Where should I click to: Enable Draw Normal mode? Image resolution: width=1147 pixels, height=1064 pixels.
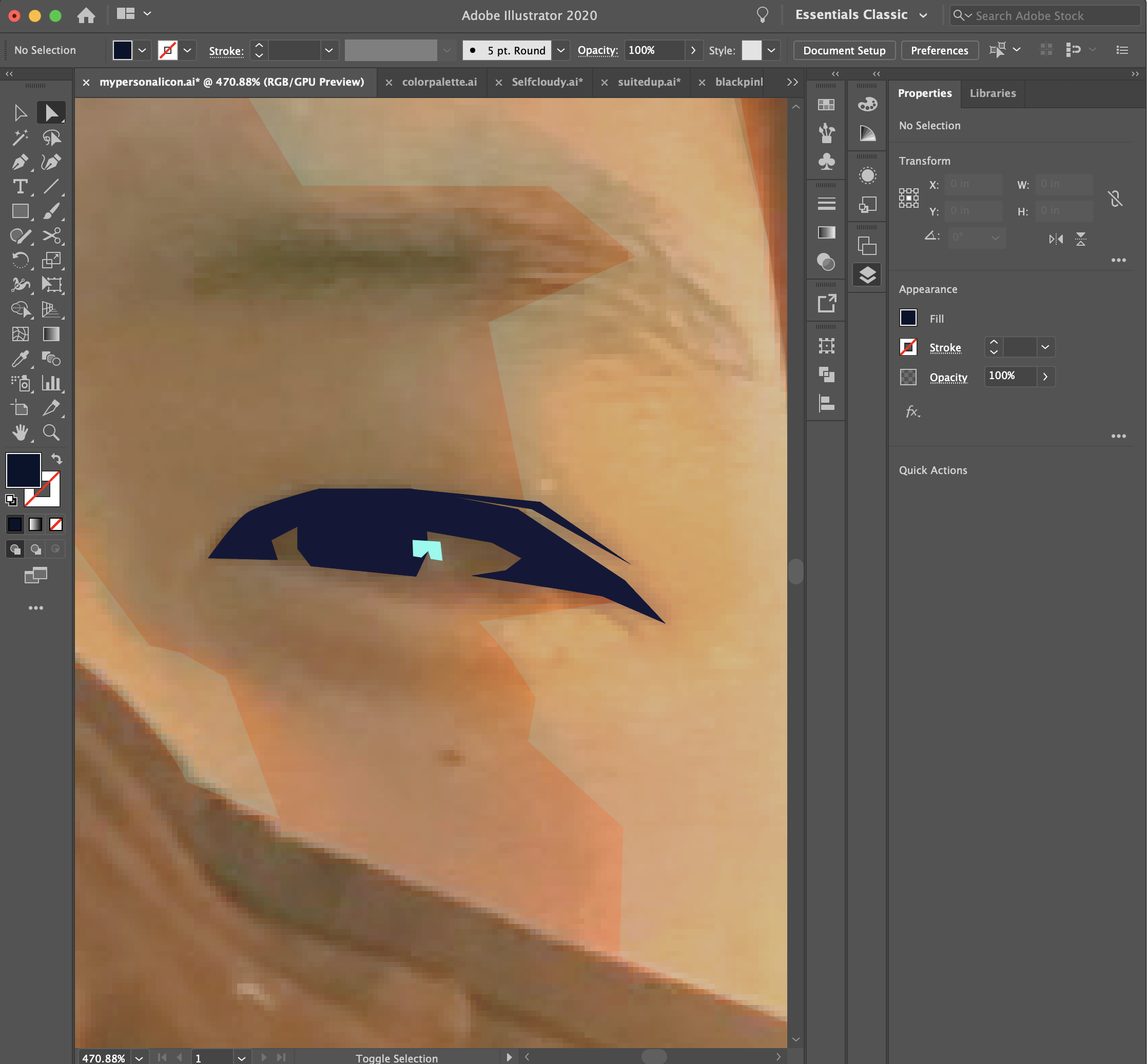(15, 549)
